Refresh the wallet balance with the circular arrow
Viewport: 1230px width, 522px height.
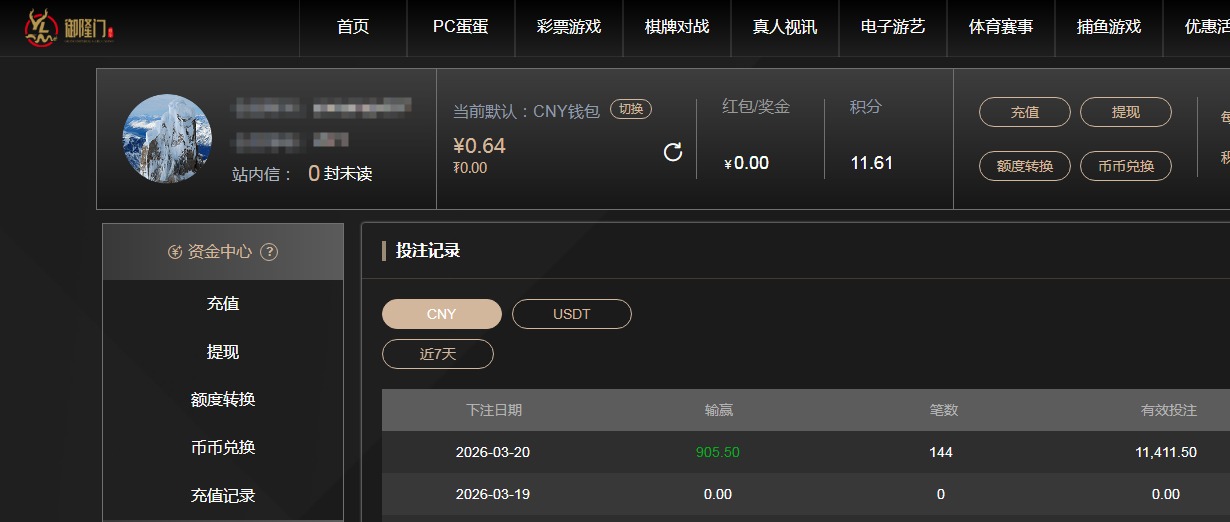pyautogui.click(x=673, y=152)
